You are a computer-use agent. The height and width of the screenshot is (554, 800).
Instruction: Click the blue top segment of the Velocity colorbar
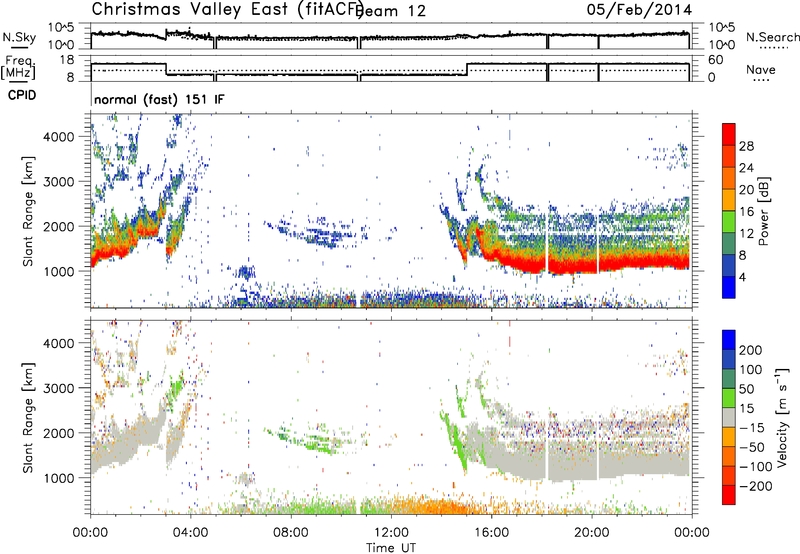coord(729,340)
